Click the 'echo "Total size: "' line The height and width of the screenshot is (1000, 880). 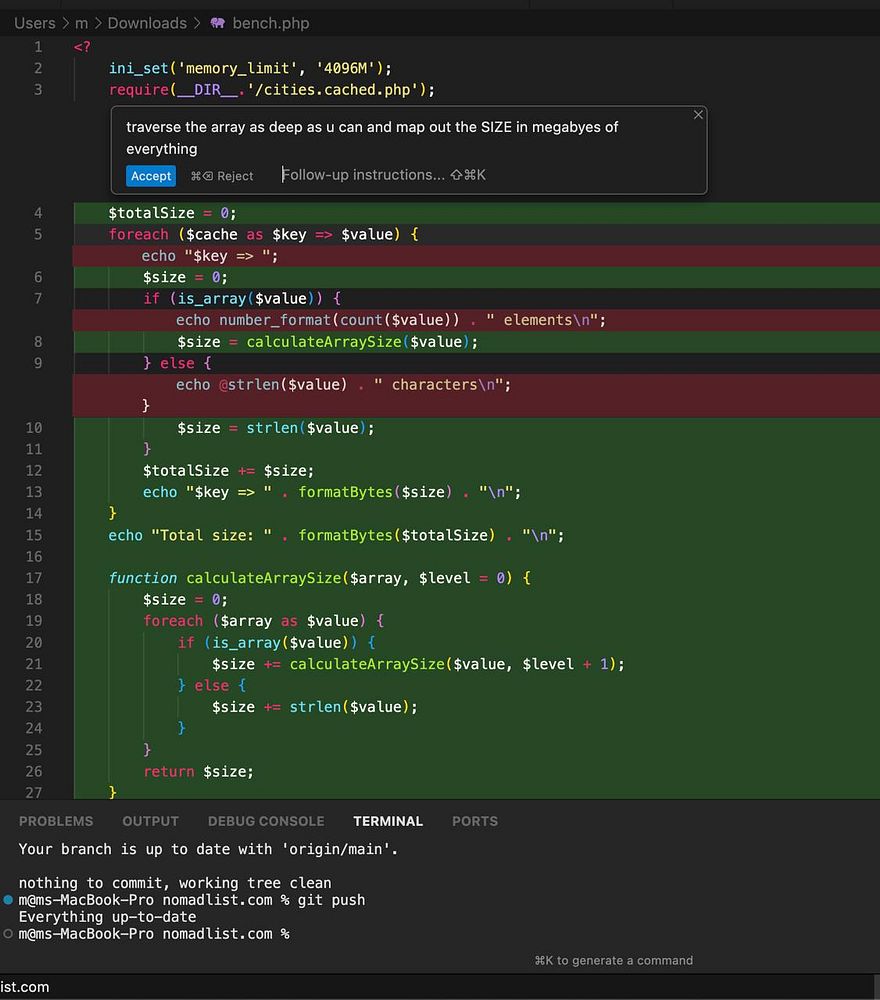(x=336, y=535)
